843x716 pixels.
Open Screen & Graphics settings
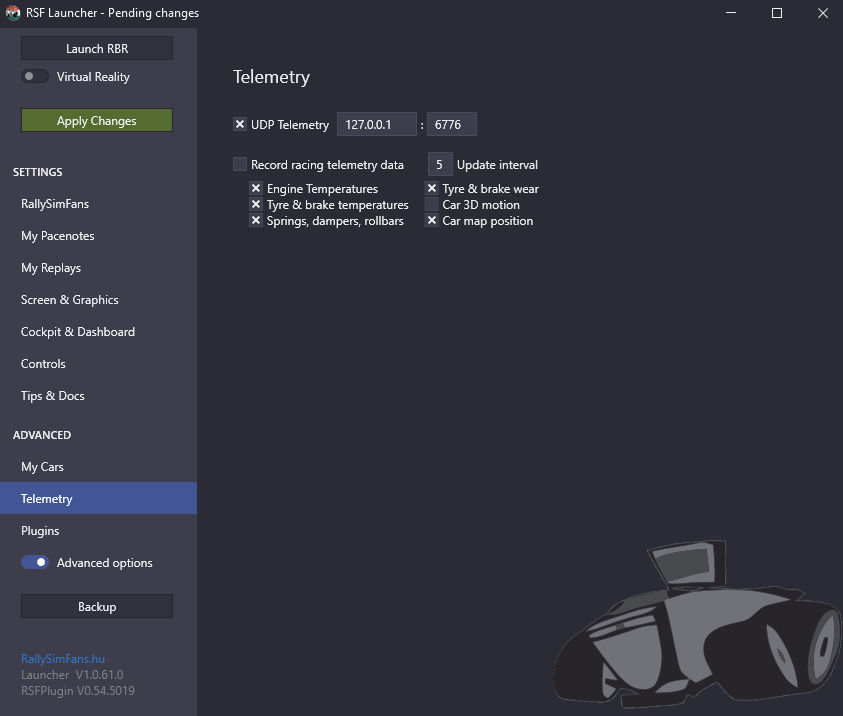tap(70, 300)
